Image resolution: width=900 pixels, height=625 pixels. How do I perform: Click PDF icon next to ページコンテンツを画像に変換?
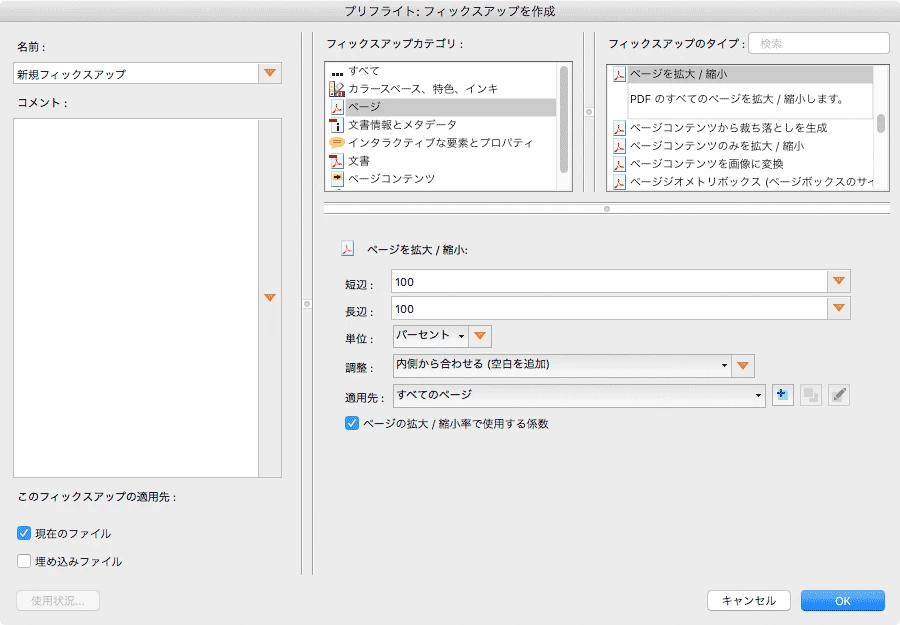(x=619, y=164)
